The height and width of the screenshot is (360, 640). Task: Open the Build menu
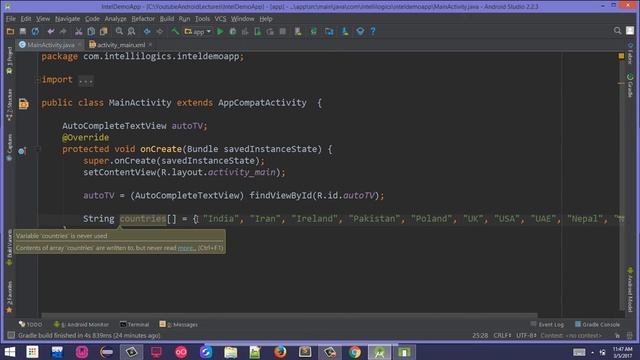(x=167, y=19)
